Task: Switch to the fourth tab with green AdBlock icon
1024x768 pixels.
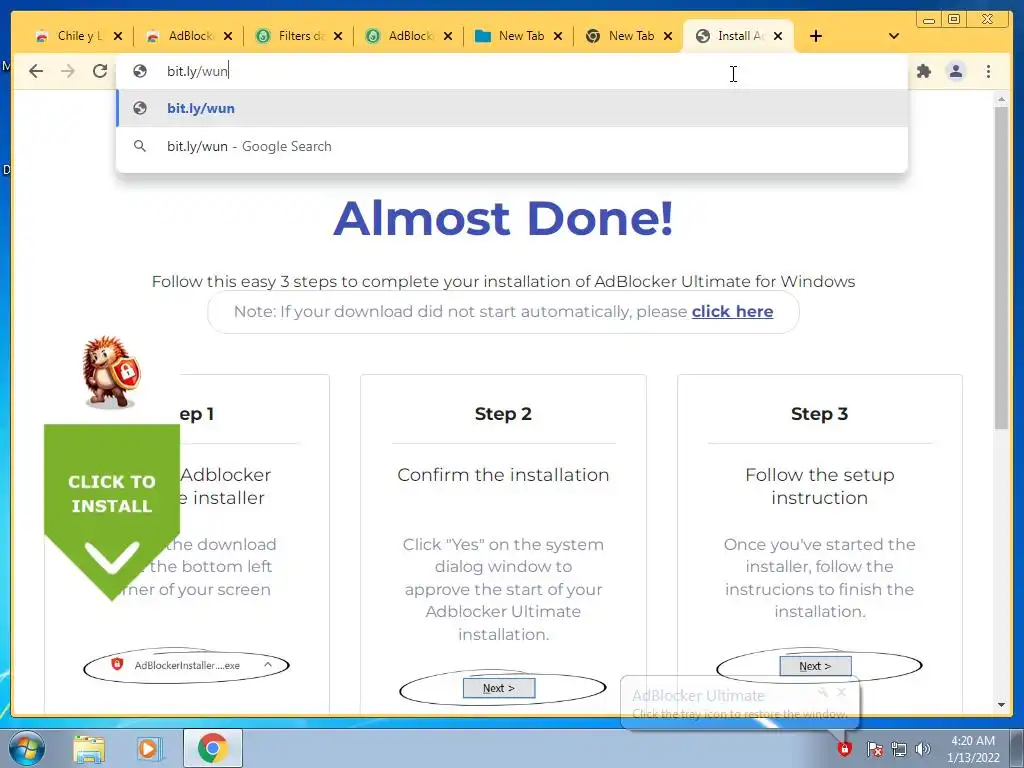Action: [x=409, y=36]
